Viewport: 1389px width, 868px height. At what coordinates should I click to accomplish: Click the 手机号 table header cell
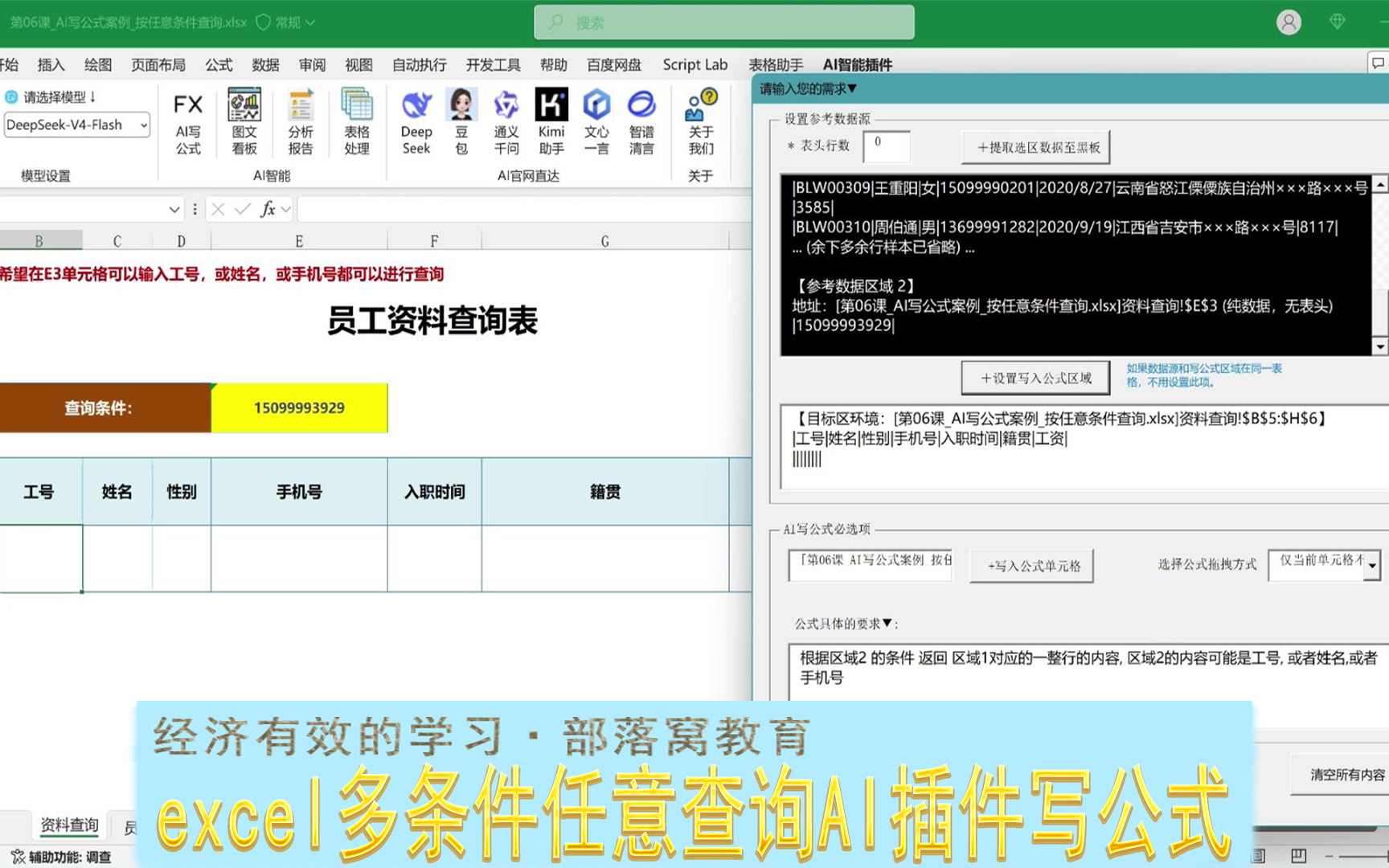pyautogui.click(x=299, y=492)
